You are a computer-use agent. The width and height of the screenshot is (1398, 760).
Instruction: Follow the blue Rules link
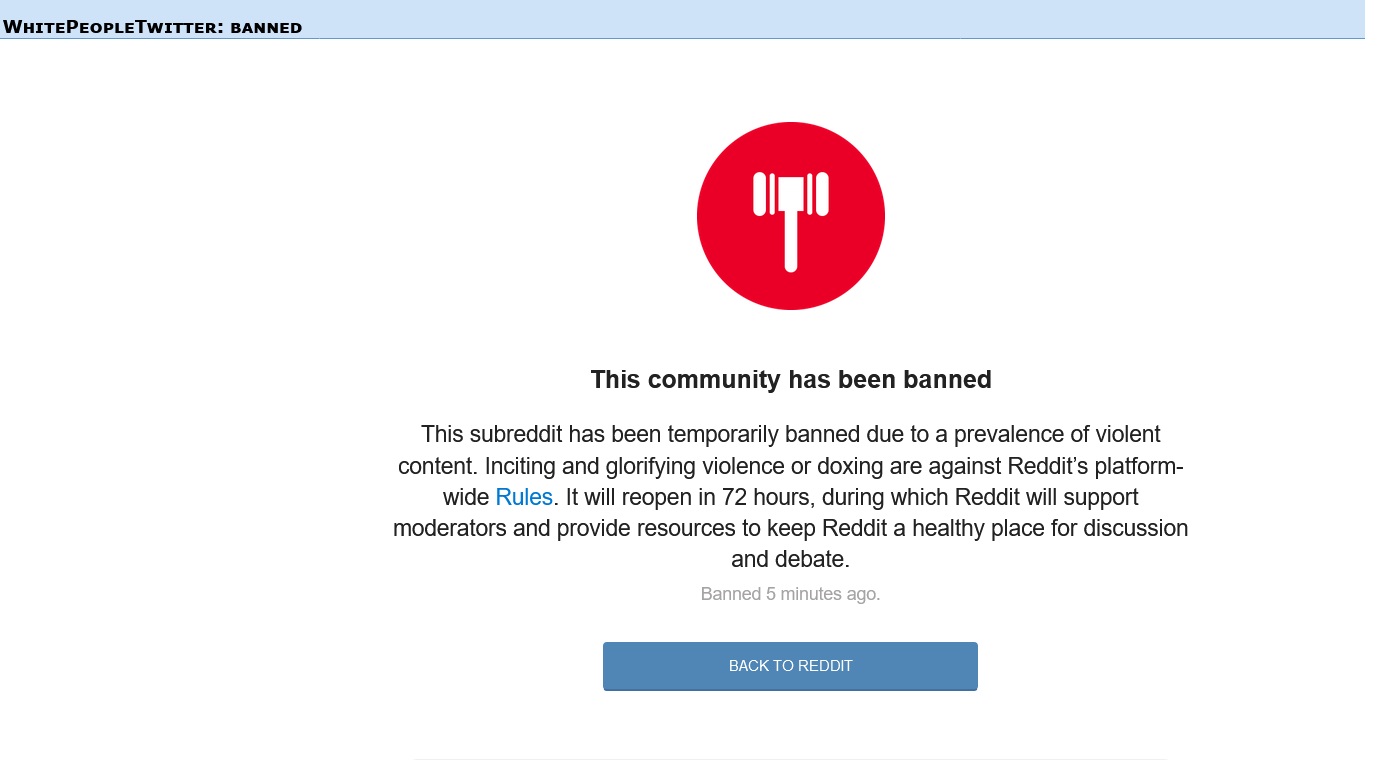(x=524, y=497)
